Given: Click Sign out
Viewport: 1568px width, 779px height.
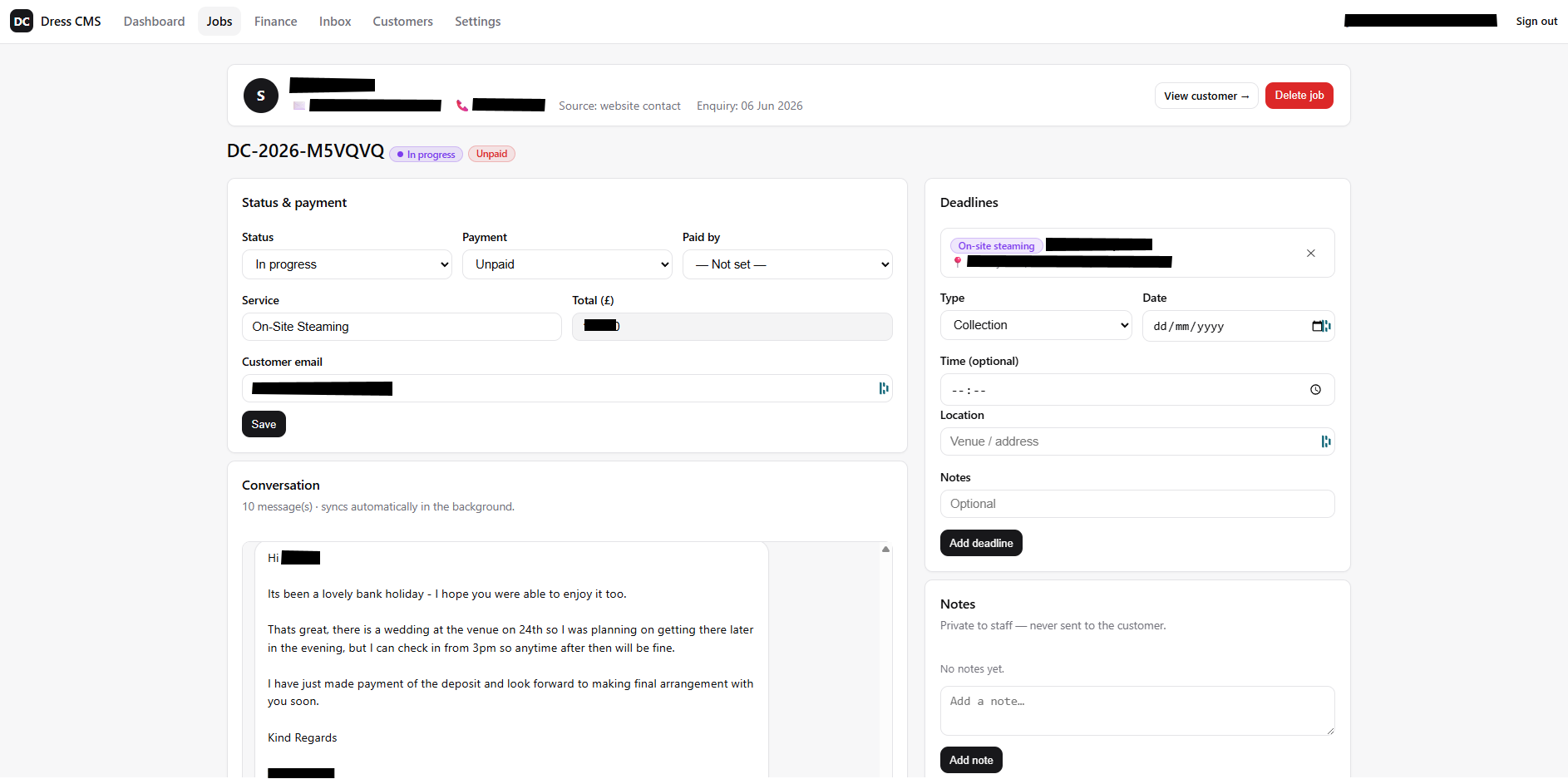Looking at the screenshot, I should coord(1536,22).
